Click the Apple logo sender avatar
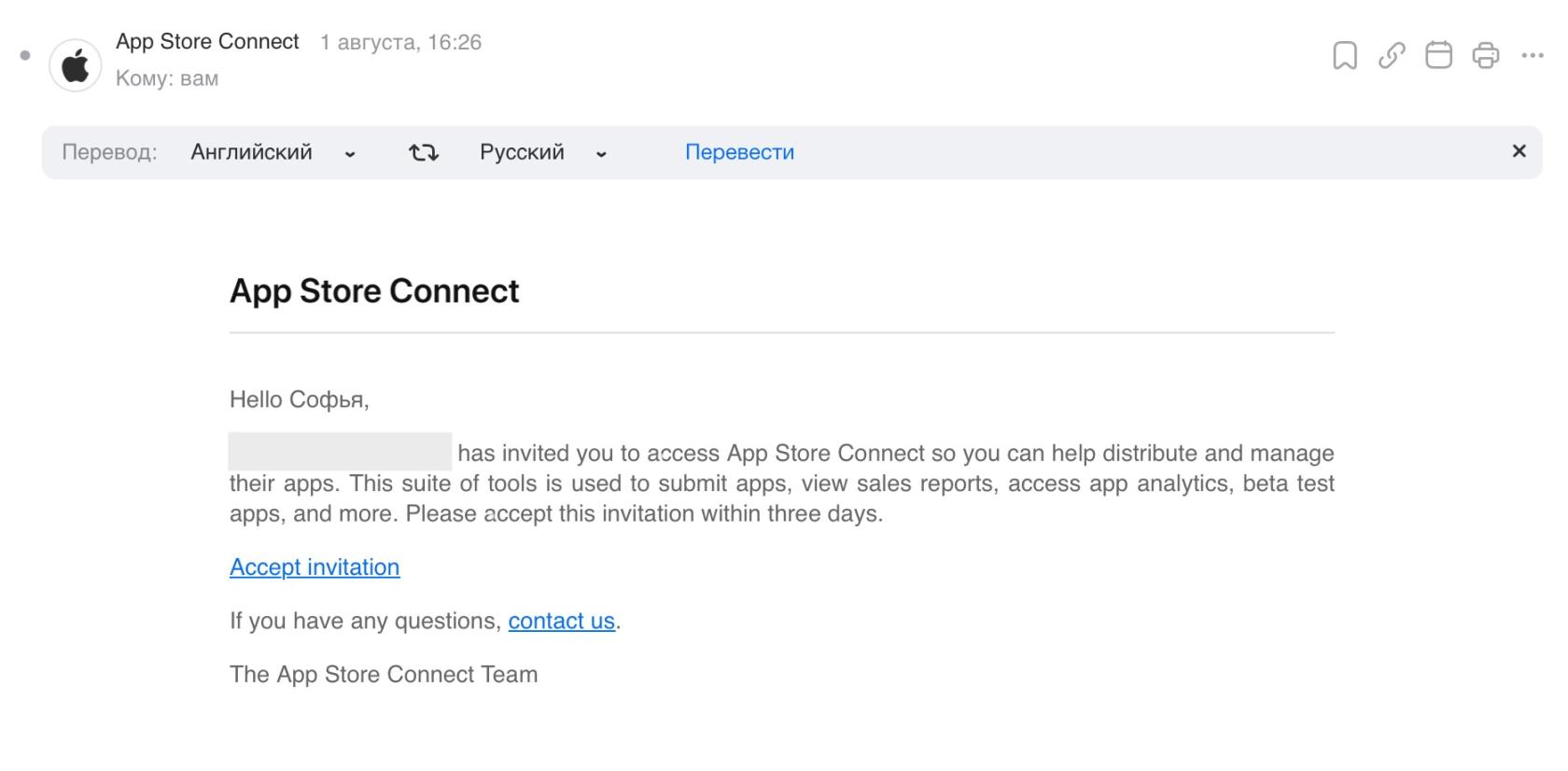The width and height of the screenshot is (1568, 771). (75, 66)
